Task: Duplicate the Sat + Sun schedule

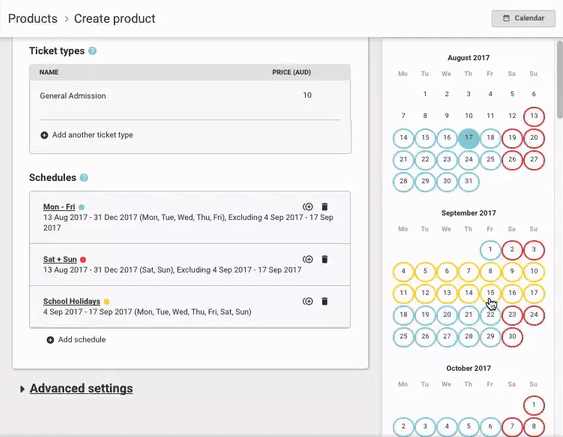Action: pos(308,259)
